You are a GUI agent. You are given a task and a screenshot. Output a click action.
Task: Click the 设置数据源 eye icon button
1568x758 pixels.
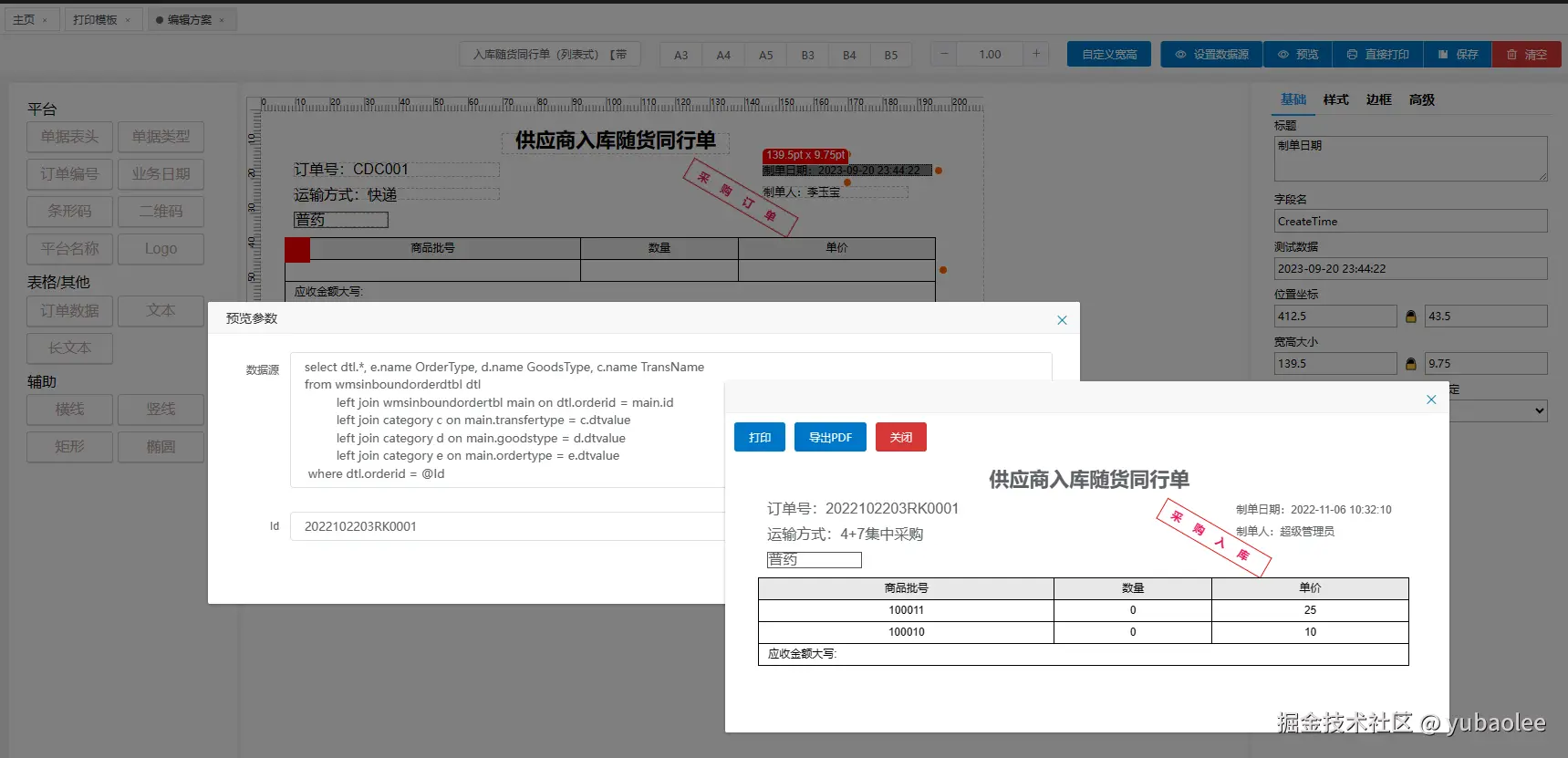pyautogui.click(x=1211, y=55)
